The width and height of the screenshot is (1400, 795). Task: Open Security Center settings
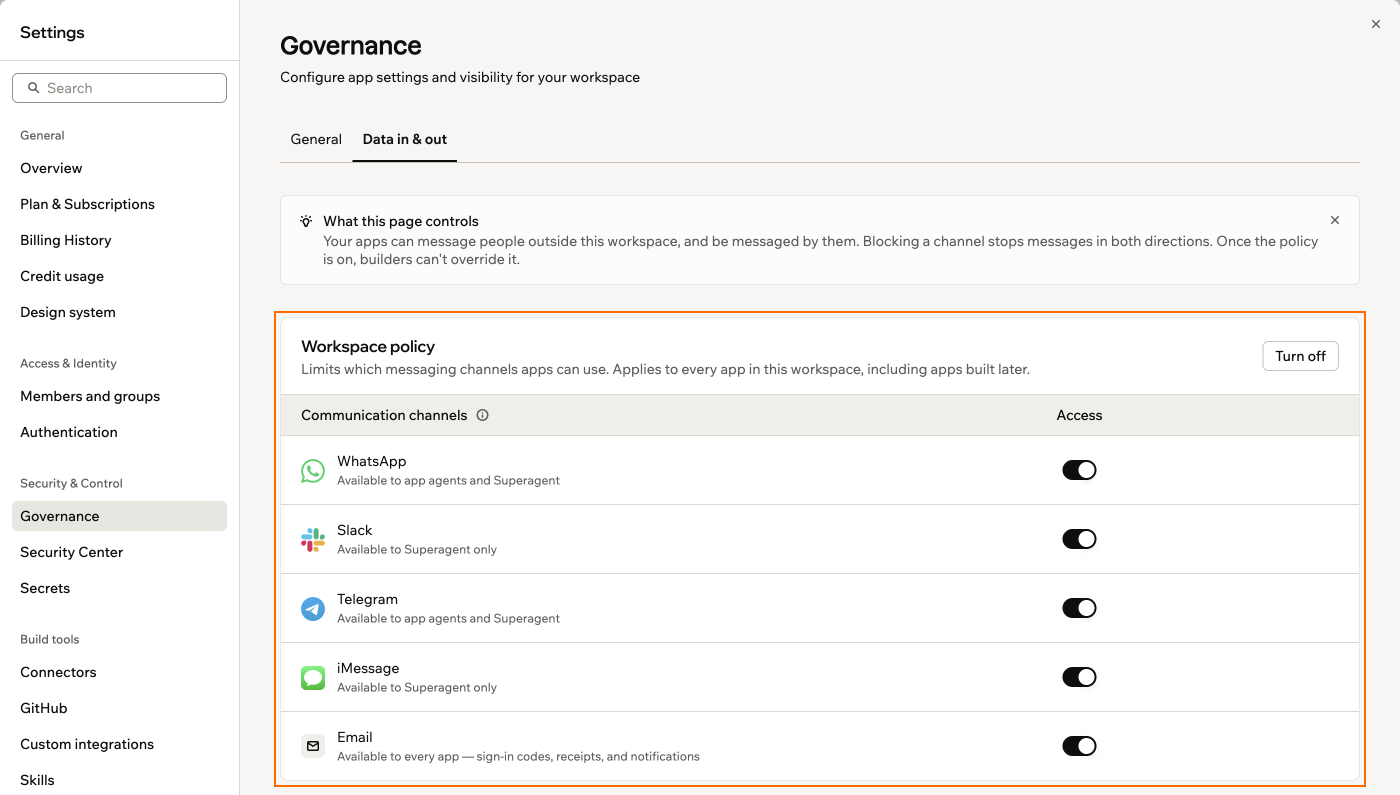119,552
